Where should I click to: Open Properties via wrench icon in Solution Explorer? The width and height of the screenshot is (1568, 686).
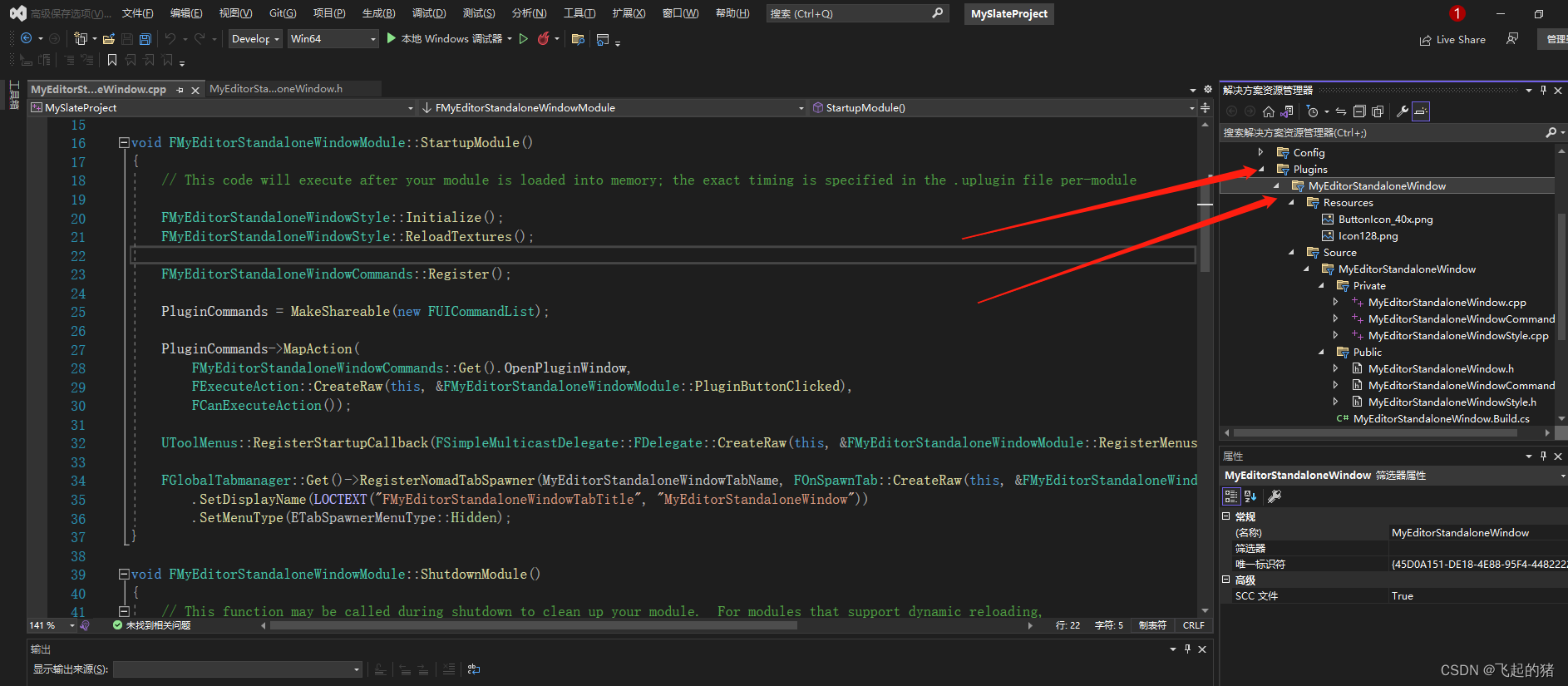pyautogui.click(x=1403, y=111)
